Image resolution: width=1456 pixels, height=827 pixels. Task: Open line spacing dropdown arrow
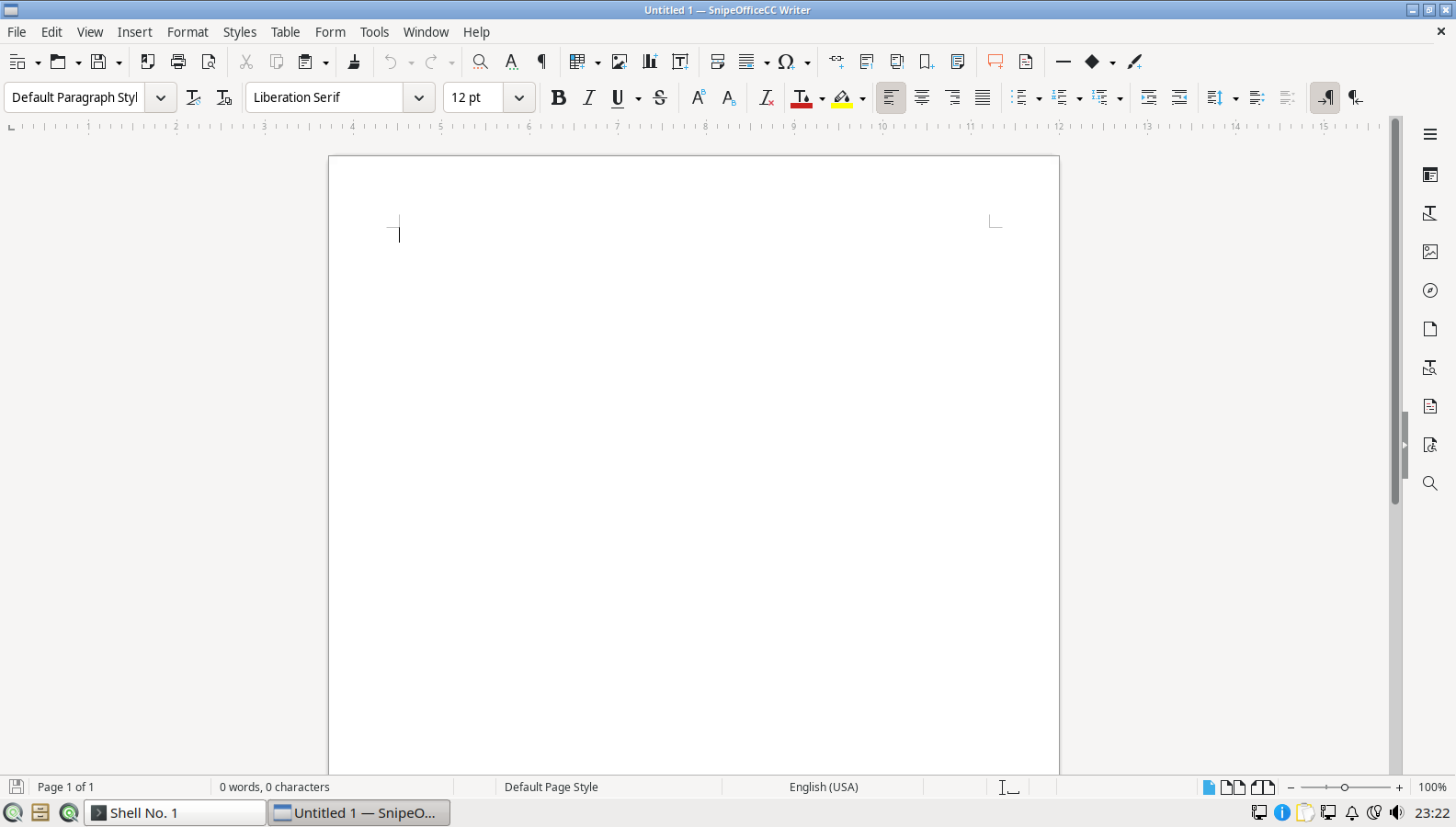tap(1235, 98)
